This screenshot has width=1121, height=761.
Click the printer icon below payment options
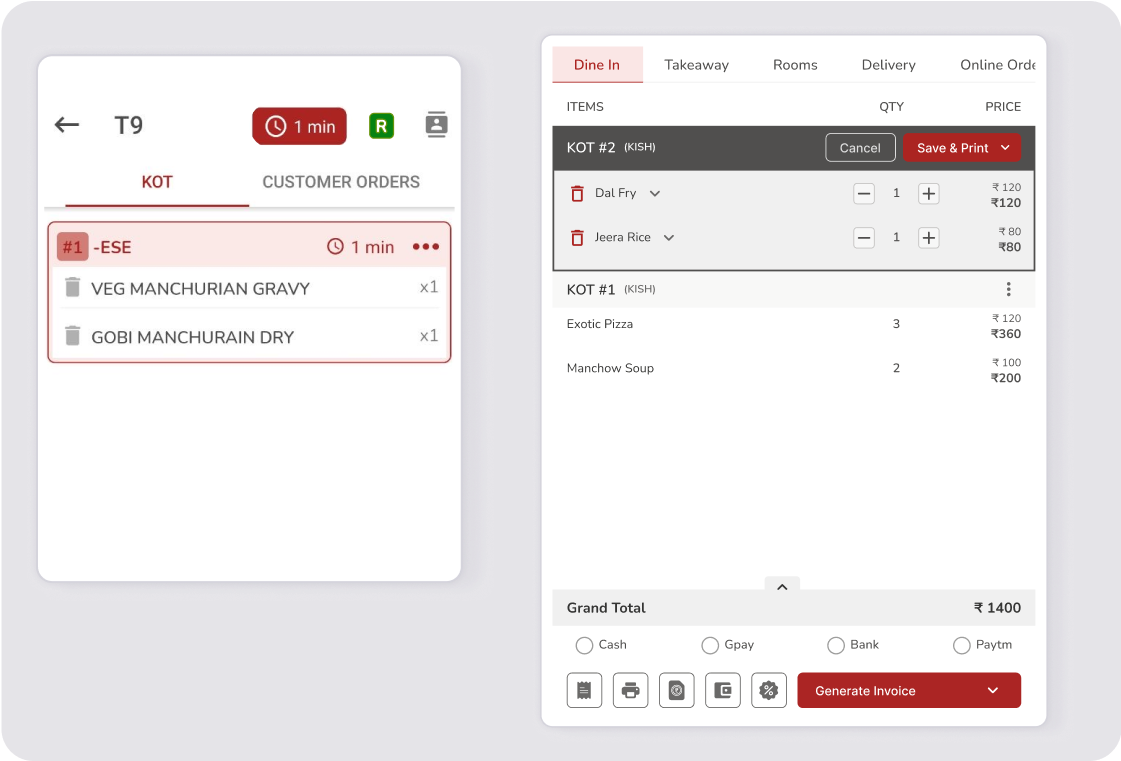pos(630,690)
